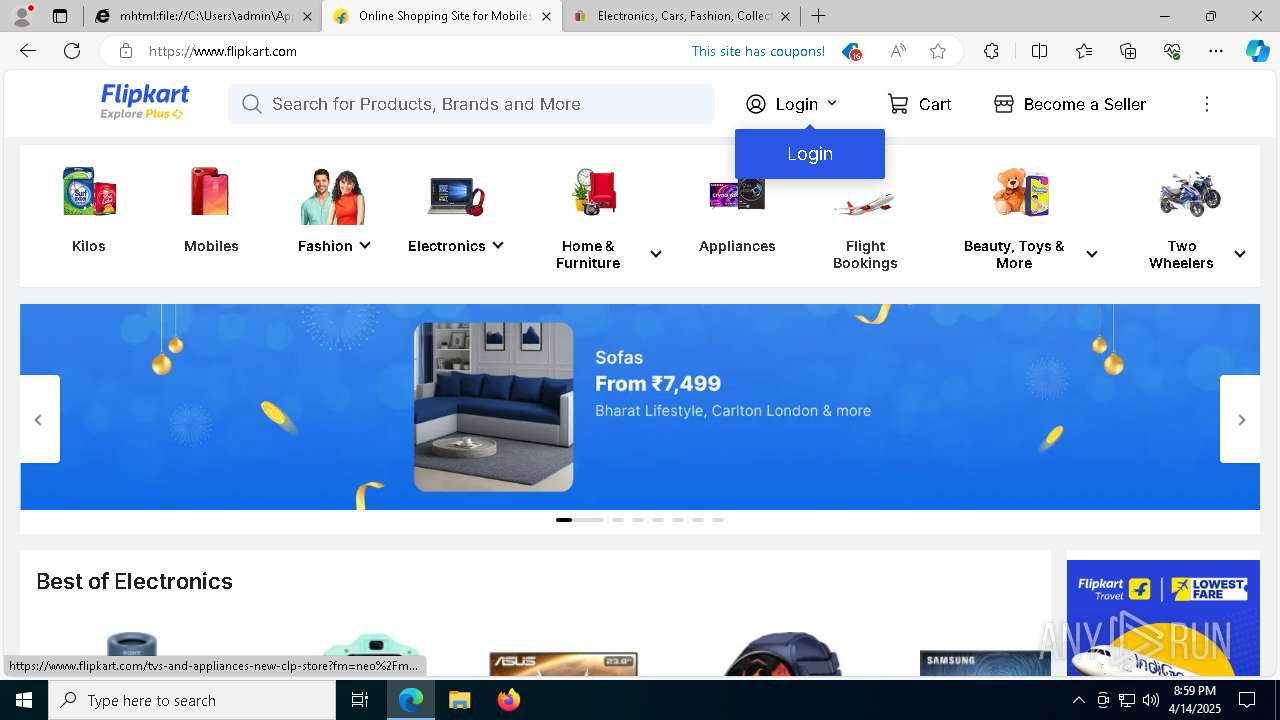Open the Mobiles category icon
The height and width of the screenshot is (720, 1280).
coord(211,192)
